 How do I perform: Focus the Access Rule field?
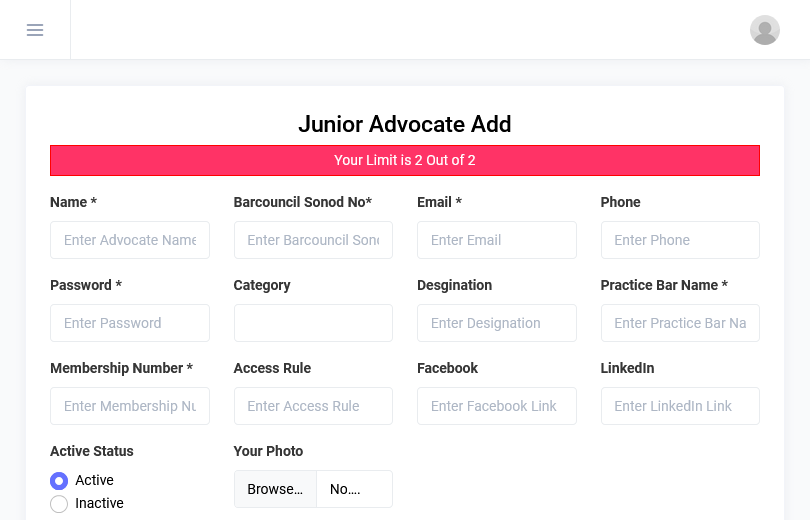pyautogui.click(x=313, y=406)
